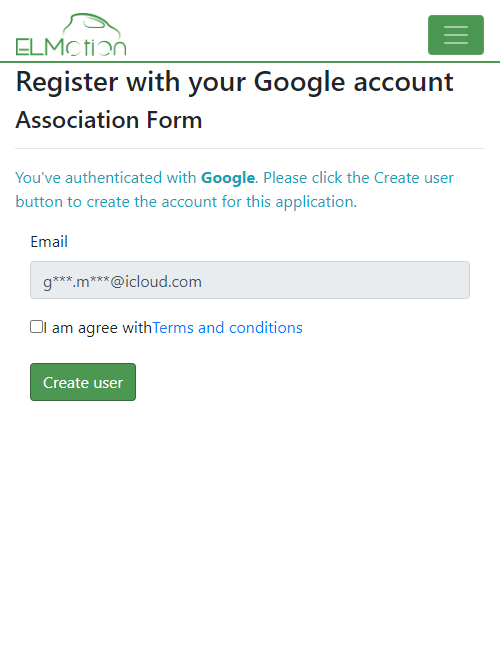Click the "You've authenticated with" notice text

pos(106,178)
